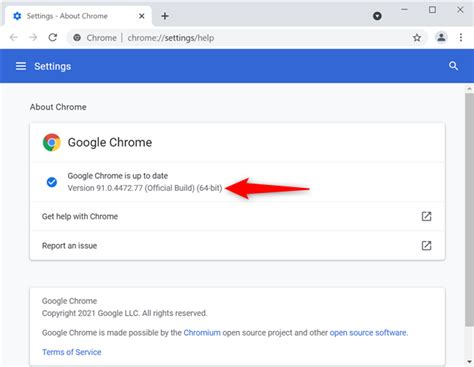The height and width of the screenshot is (367, 474).
Task: Open the Settings hamburger menu
Action: 21,66
